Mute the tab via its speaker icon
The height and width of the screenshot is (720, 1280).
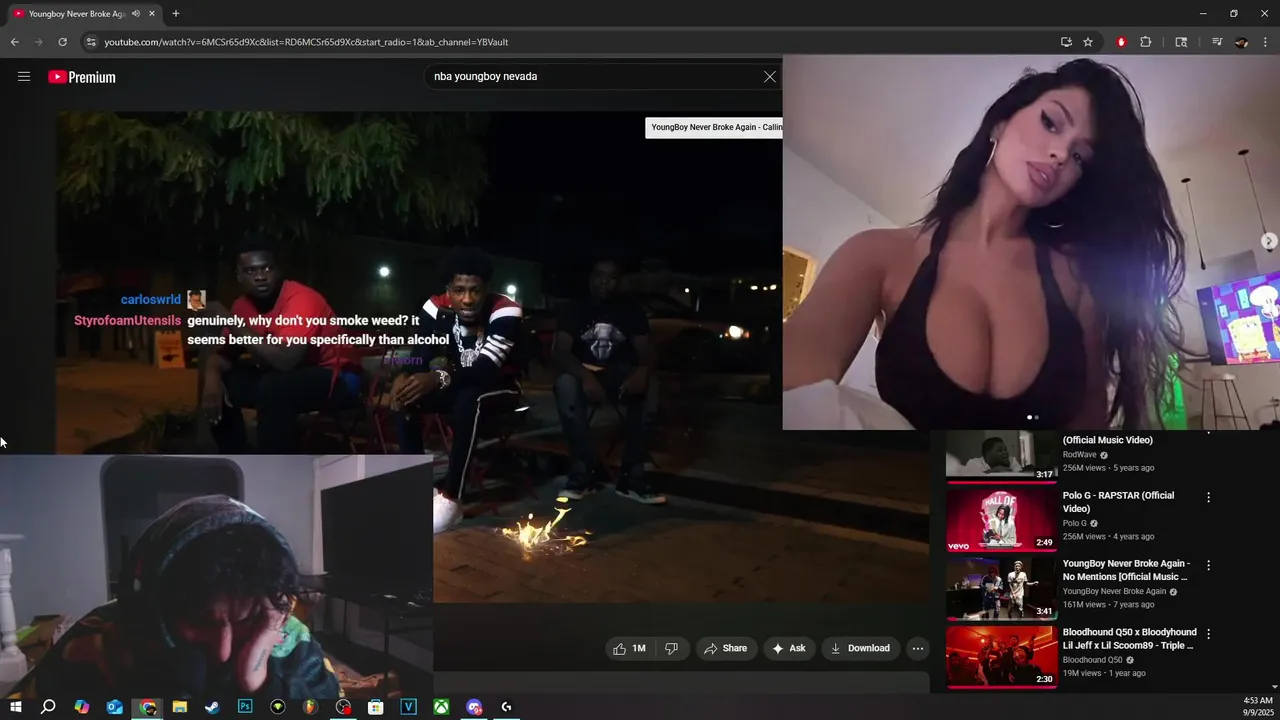coord(135,14)
